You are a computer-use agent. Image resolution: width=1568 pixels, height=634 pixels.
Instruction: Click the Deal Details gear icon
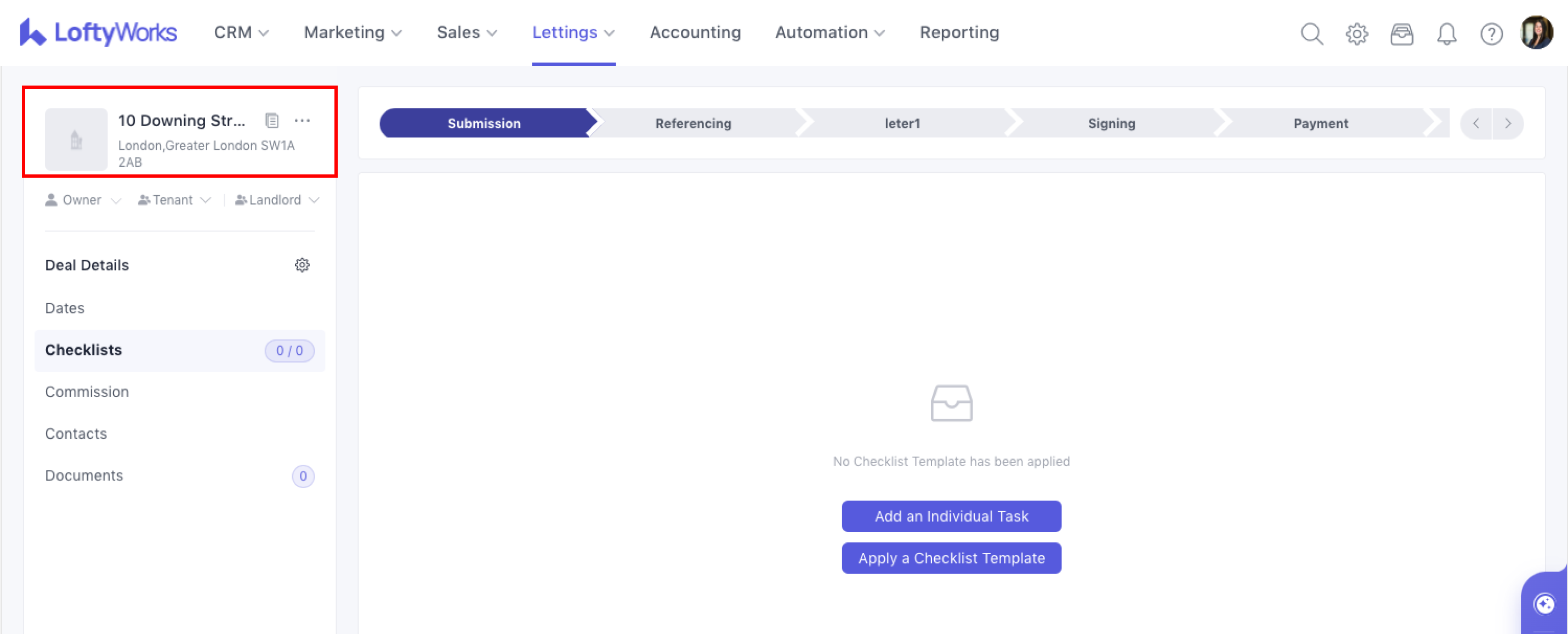point(302,265)
